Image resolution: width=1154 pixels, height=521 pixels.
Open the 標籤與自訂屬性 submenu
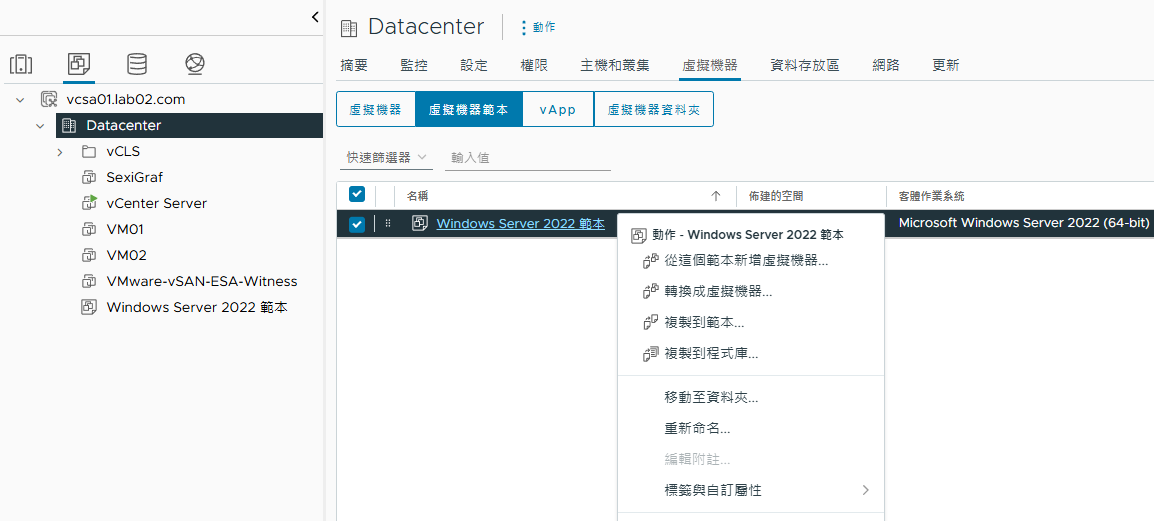(x=751, y=490)
